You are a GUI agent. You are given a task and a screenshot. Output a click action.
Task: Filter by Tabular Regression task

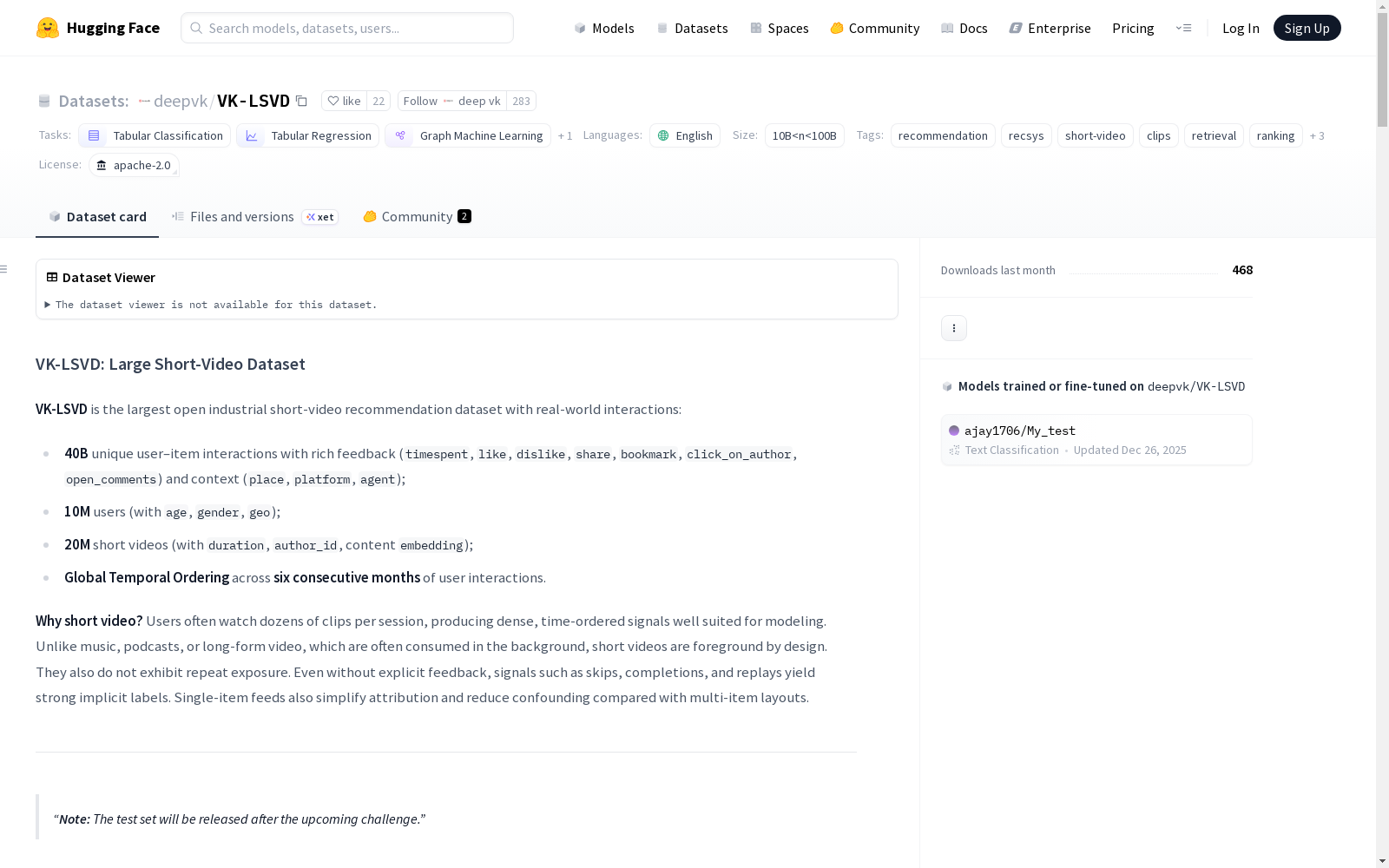click(307, 135)
